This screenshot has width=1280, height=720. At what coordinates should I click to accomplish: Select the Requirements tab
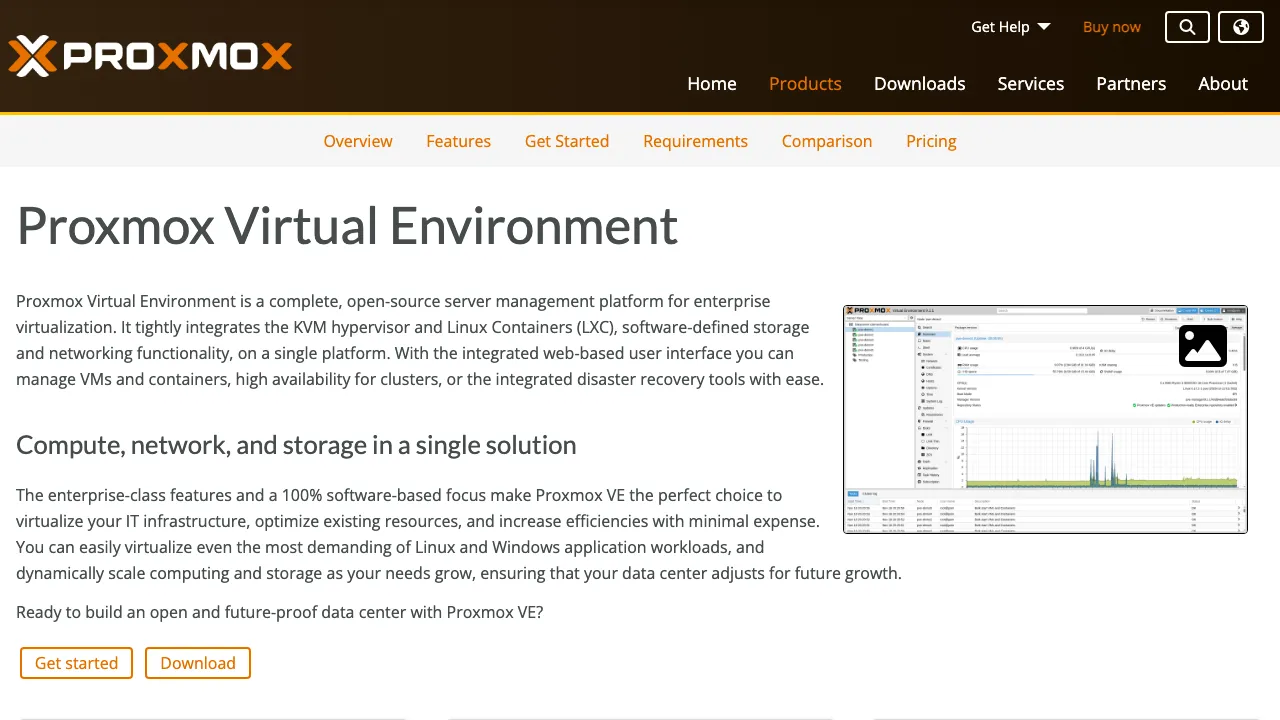tap(695, 141)
